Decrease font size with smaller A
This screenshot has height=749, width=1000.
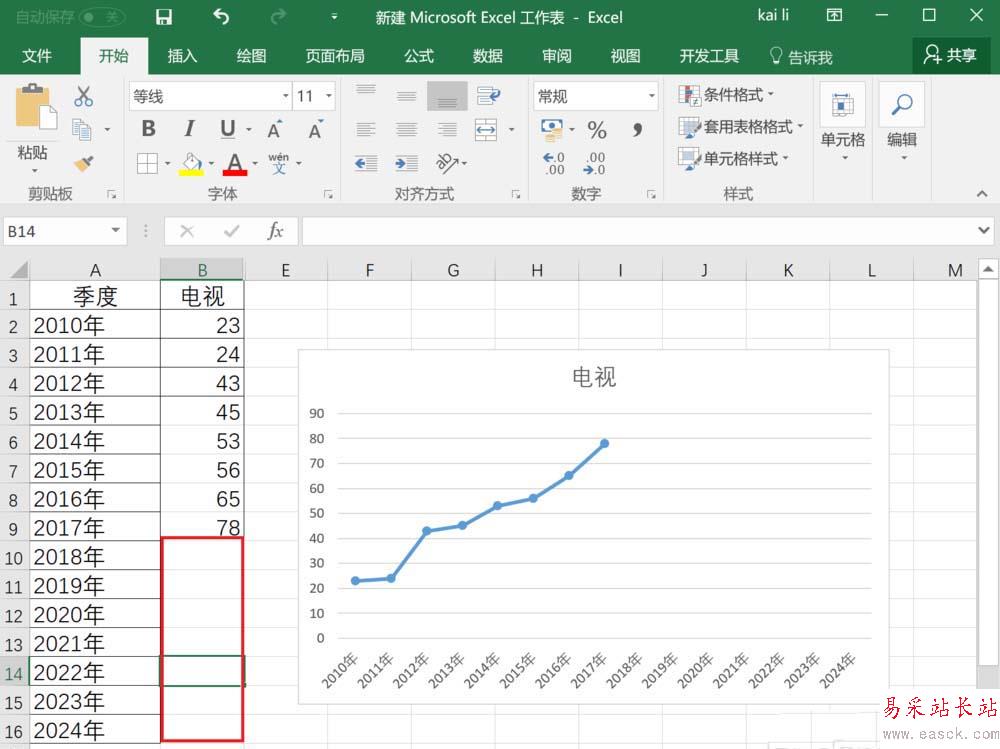point(316,130)
